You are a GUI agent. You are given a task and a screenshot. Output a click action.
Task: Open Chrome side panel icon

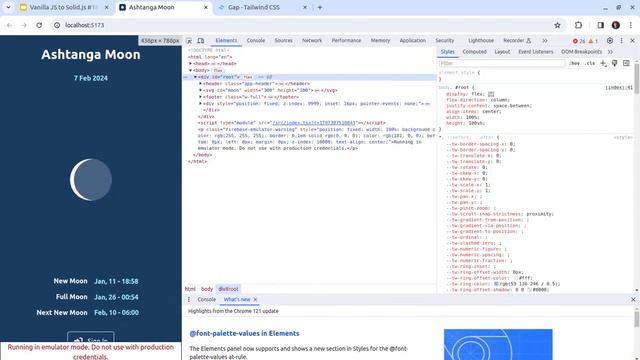(x=600, y=25)
